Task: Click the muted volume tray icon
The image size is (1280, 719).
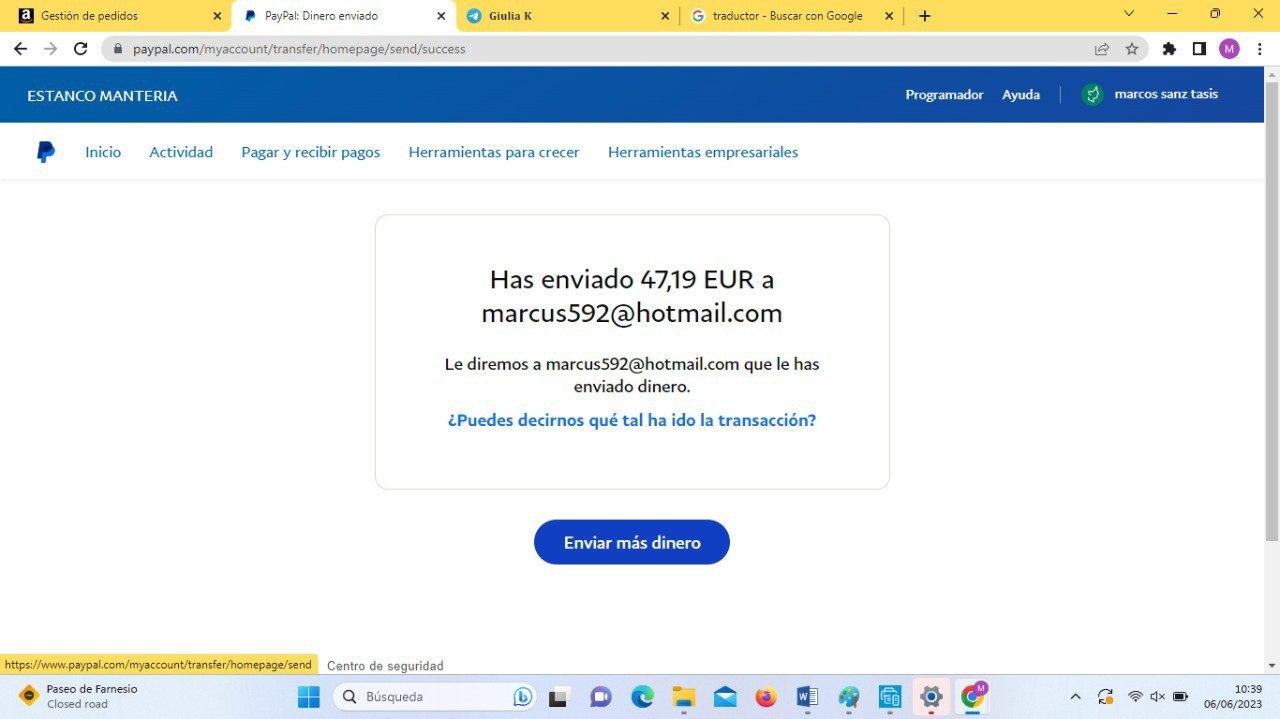Action: (1158, 697)
